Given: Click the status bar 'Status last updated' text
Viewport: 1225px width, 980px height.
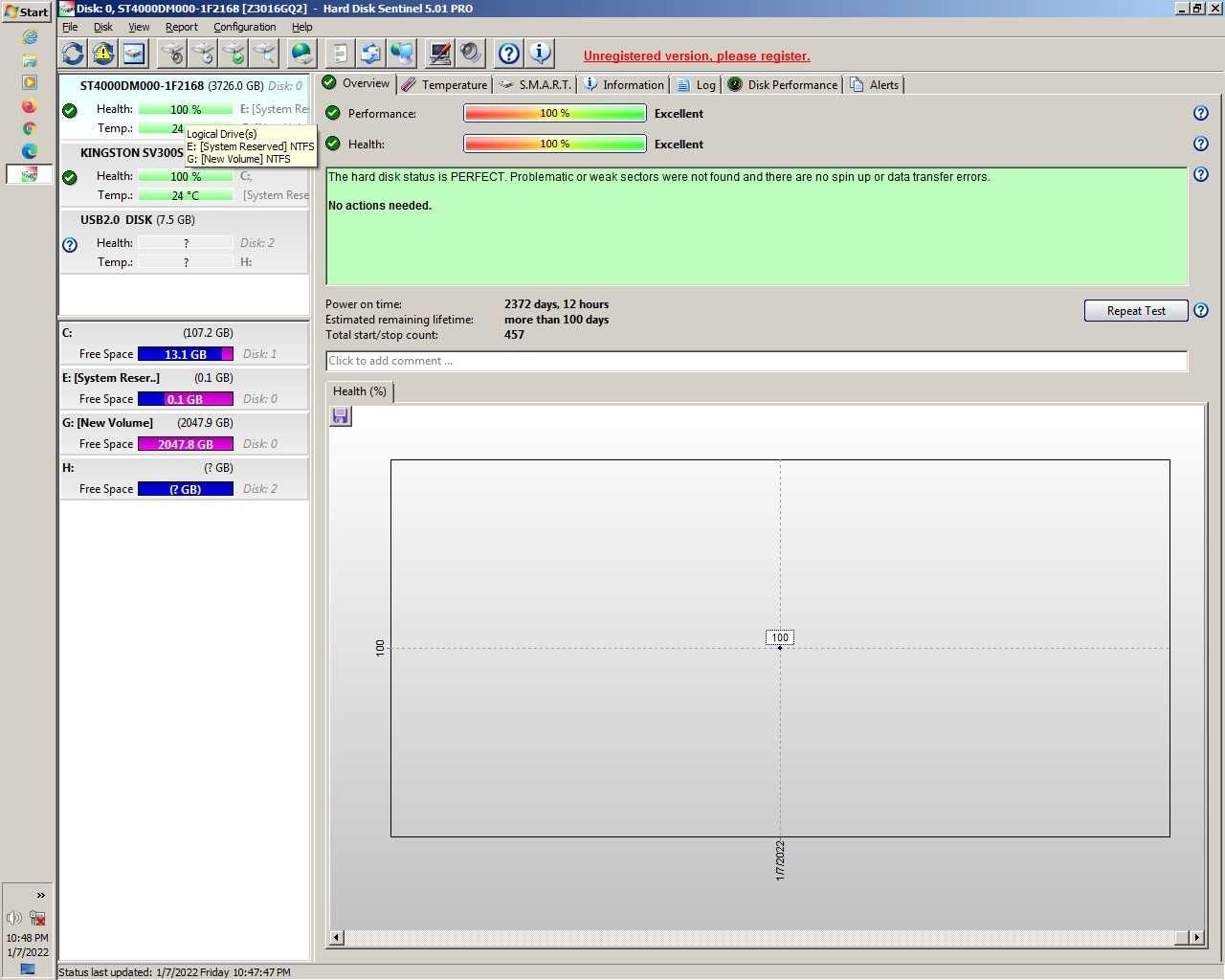Looking at the screenshot, I should pos(174,972).
